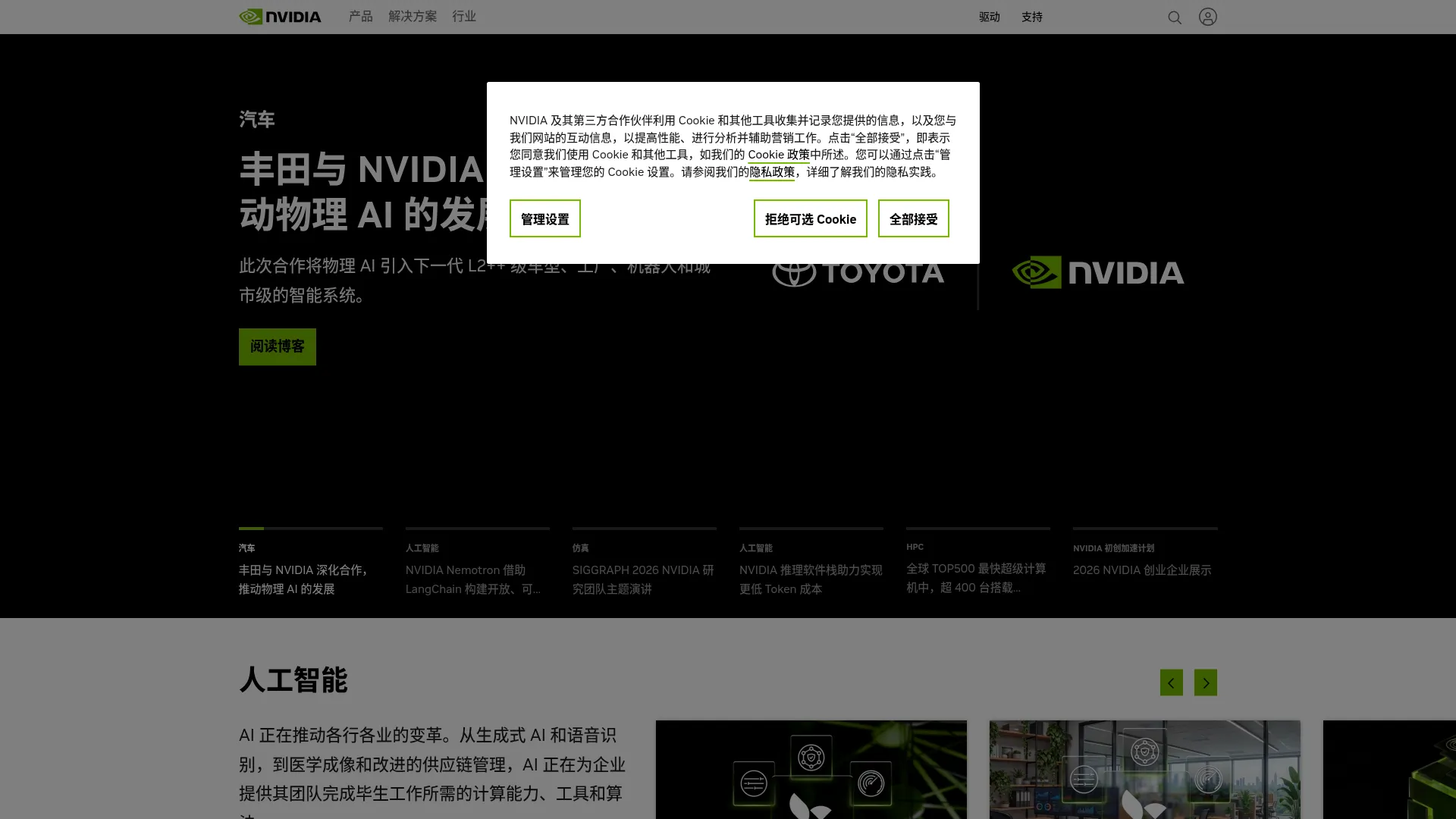Open the Cookie 政策 link

pyautogui.click(x=779, y=155)
